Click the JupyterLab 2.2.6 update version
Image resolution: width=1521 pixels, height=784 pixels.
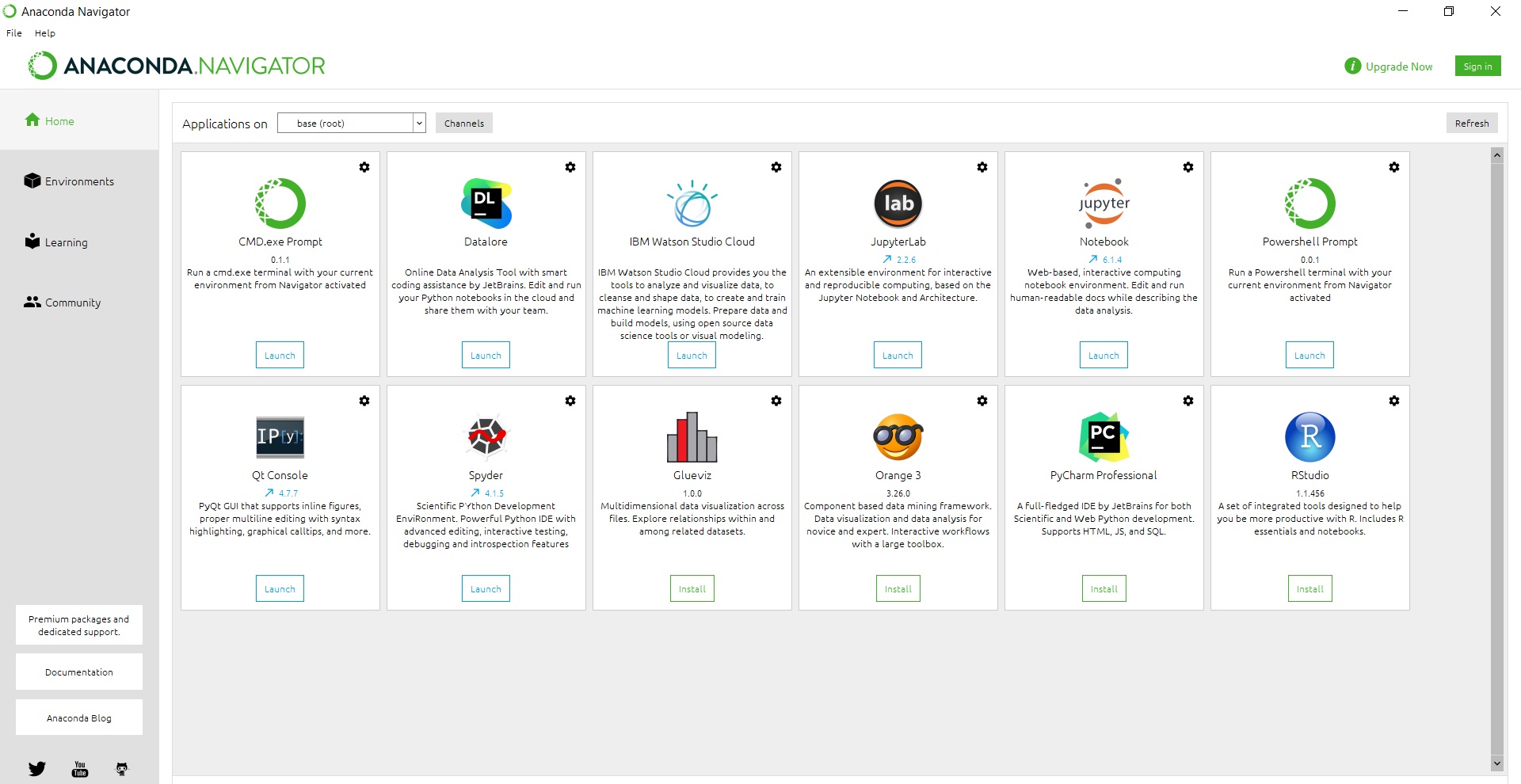[899, 259]
